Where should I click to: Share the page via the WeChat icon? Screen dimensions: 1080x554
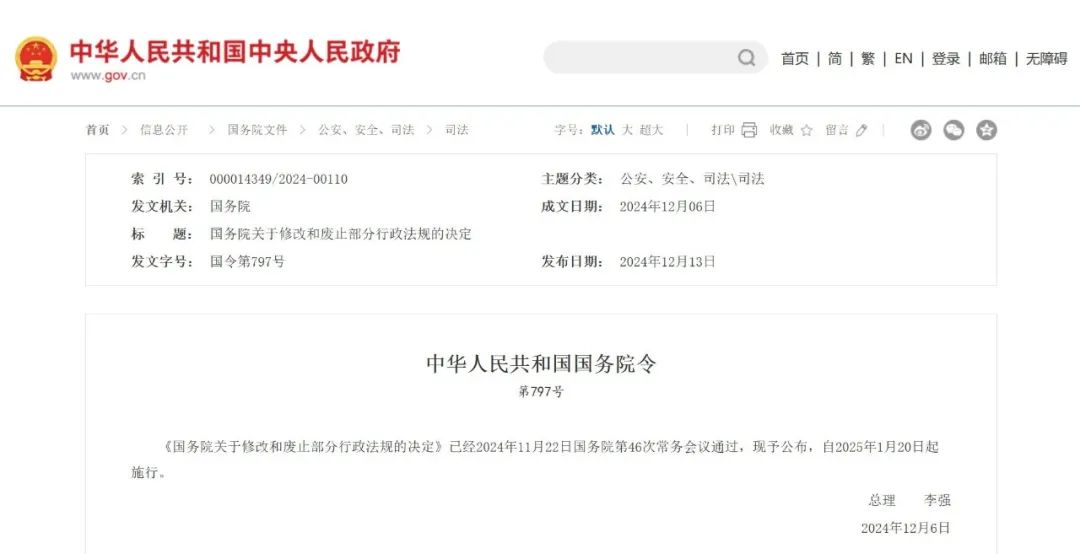coord(954,130)
